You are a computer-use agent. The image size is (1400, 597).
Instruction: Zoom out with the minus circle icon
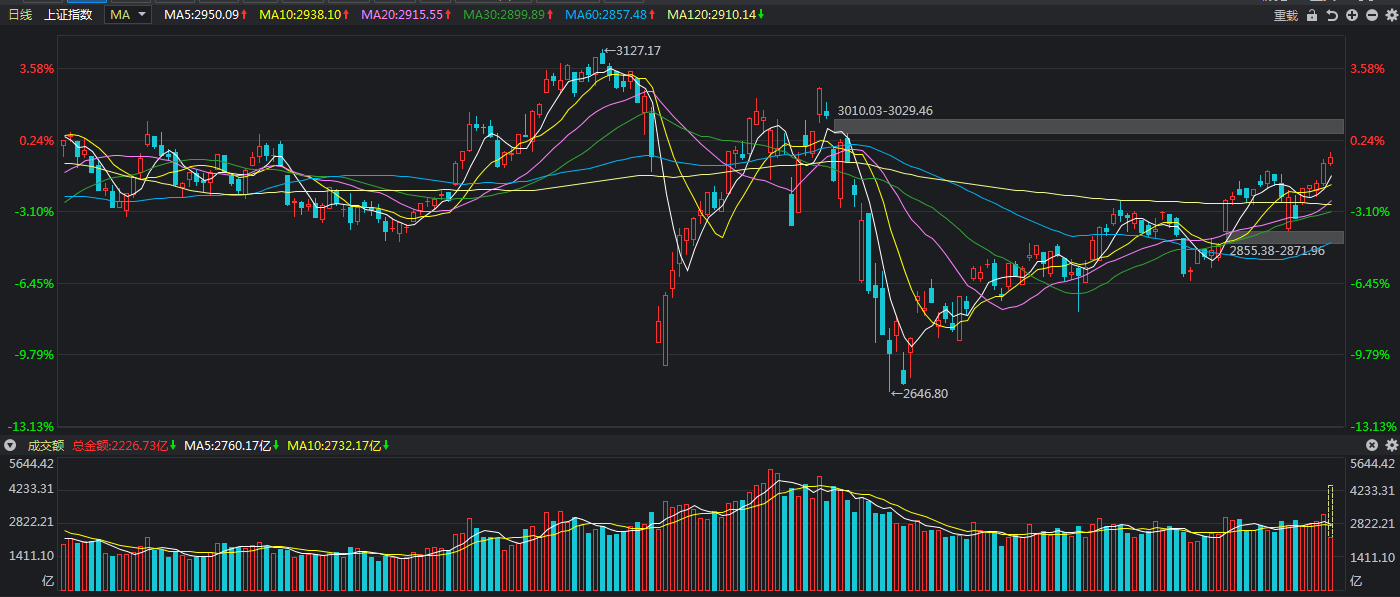pos(1372,15)
